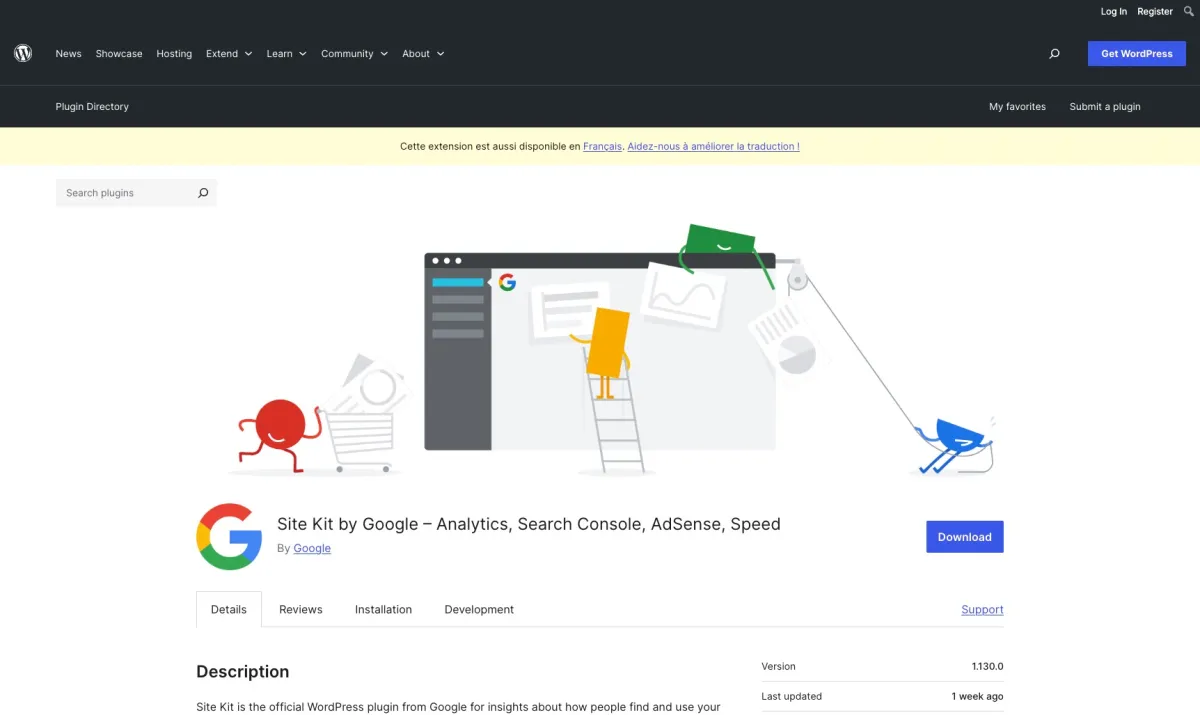Submit search via plugin search magnifier icon
1200x715 pixels.
pyautogui.click(x=203, y=193)
